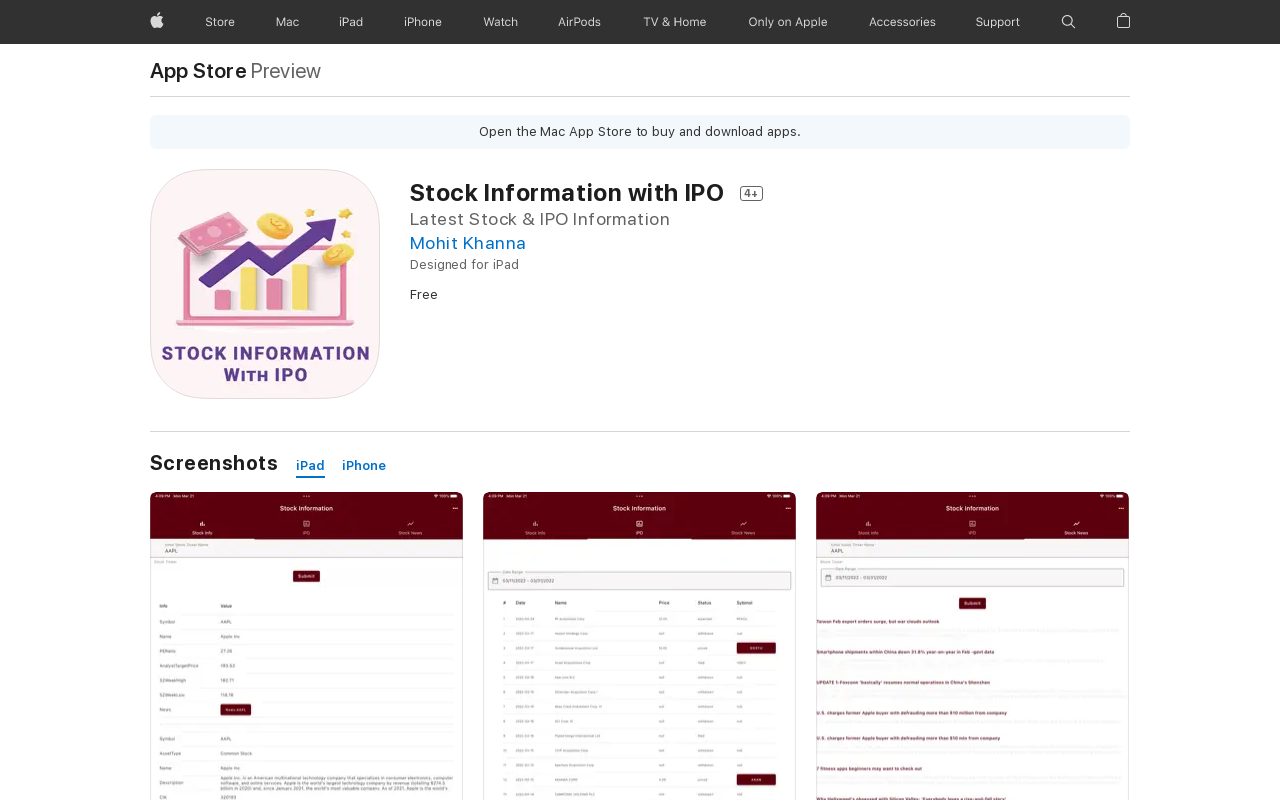
Task: Select iPhone in the top navigation bar
Action: (x=423, y=22)
